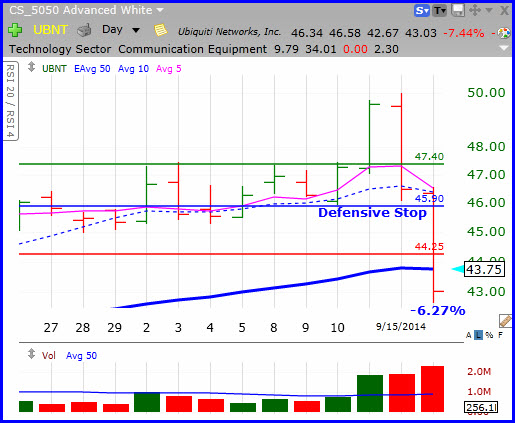This screenshot has height=423, width=515.
Task: Click the colorful pie icon at header right
Action: pos(504,33)
